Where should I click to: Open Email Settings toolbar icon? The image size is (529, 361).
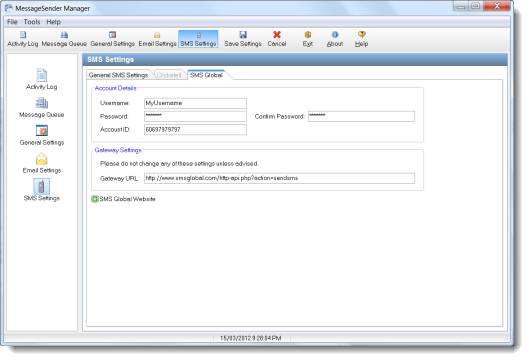click(x=157, y=39)
